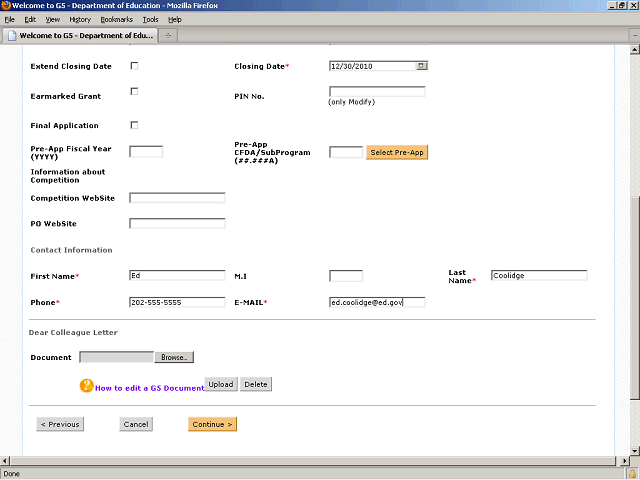Click the Phone field with 202-555-5555

pos(177,302)
